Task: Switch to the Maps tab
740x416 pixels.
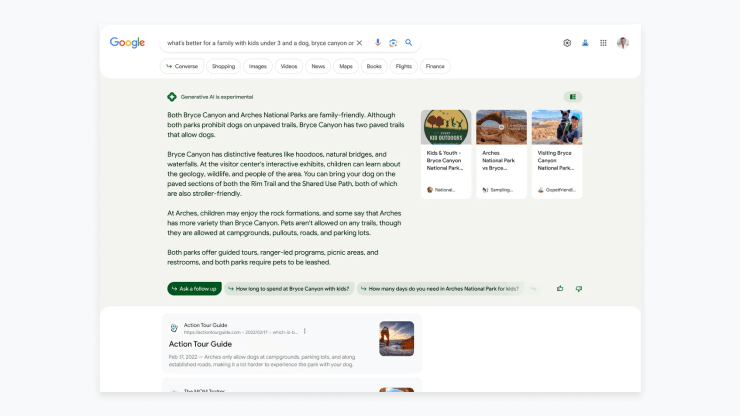Action: [x=346, y=66]
